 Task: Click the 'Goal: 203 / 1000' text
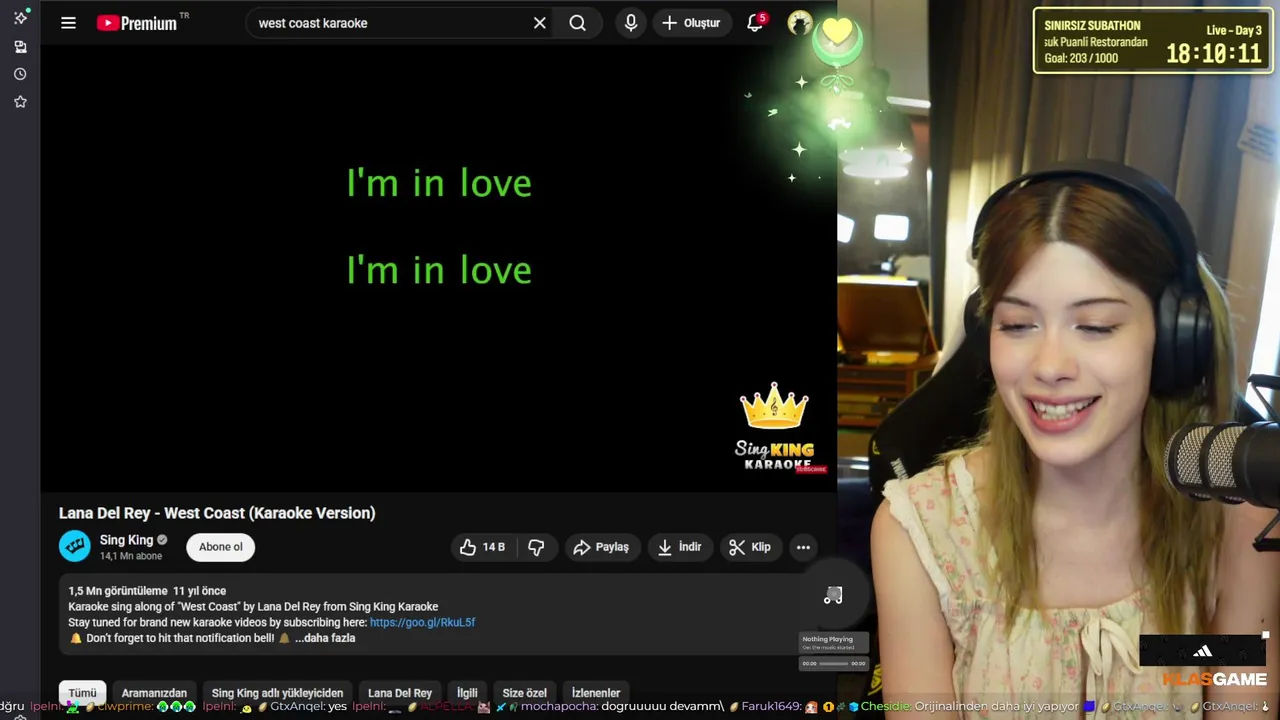pos(1082,58)
